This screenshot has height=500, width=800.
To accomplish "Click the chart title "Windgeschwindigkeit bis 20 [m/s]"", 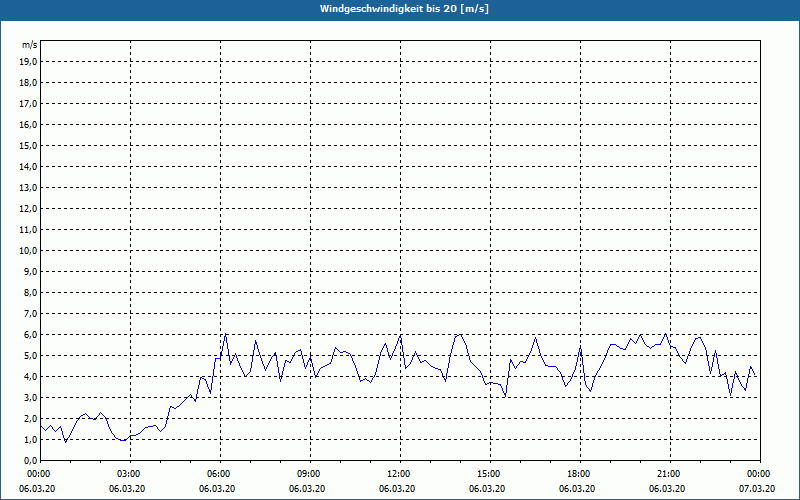I will [404, 9].
